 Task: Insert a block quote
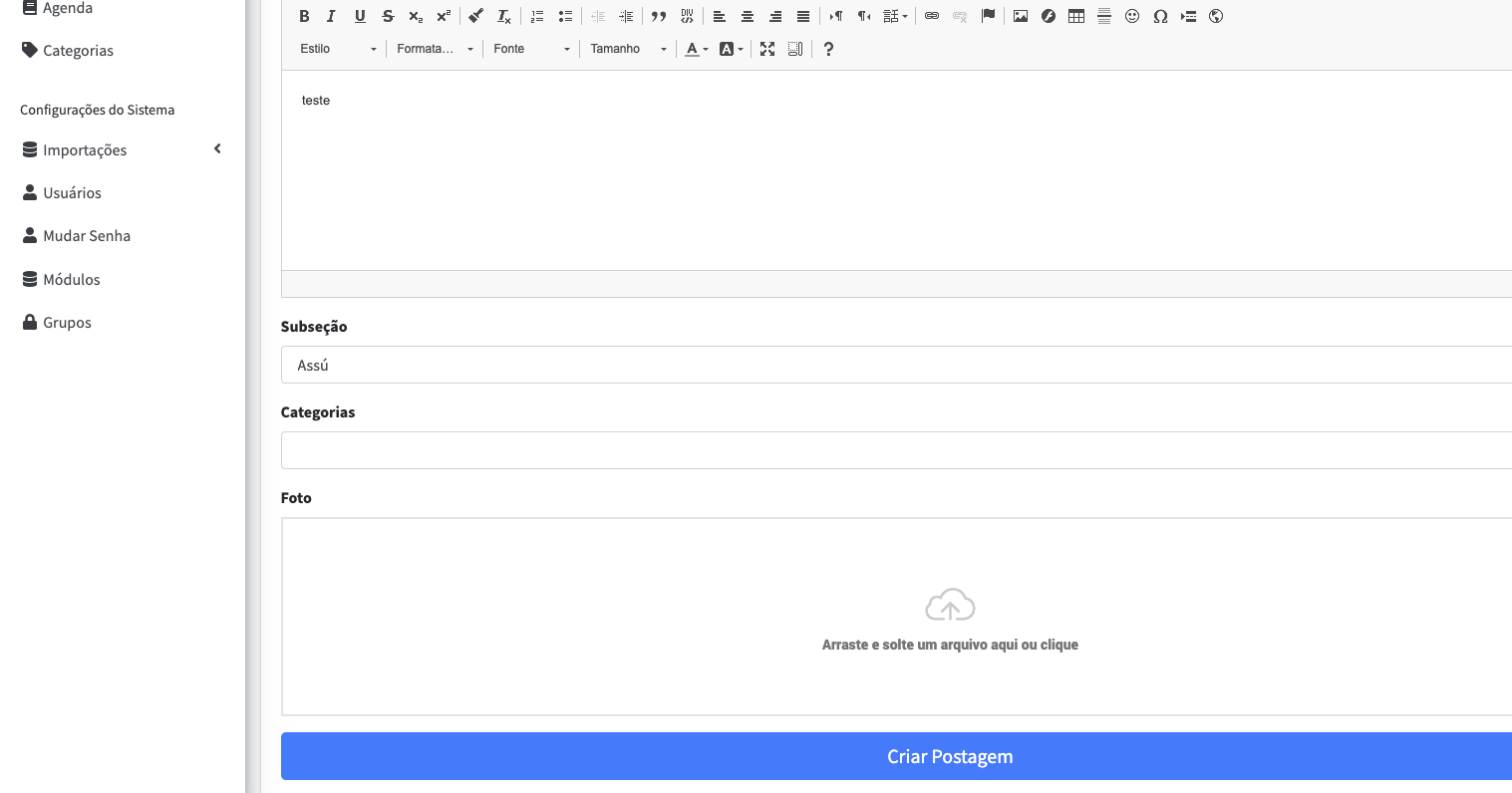coord(659,16)
